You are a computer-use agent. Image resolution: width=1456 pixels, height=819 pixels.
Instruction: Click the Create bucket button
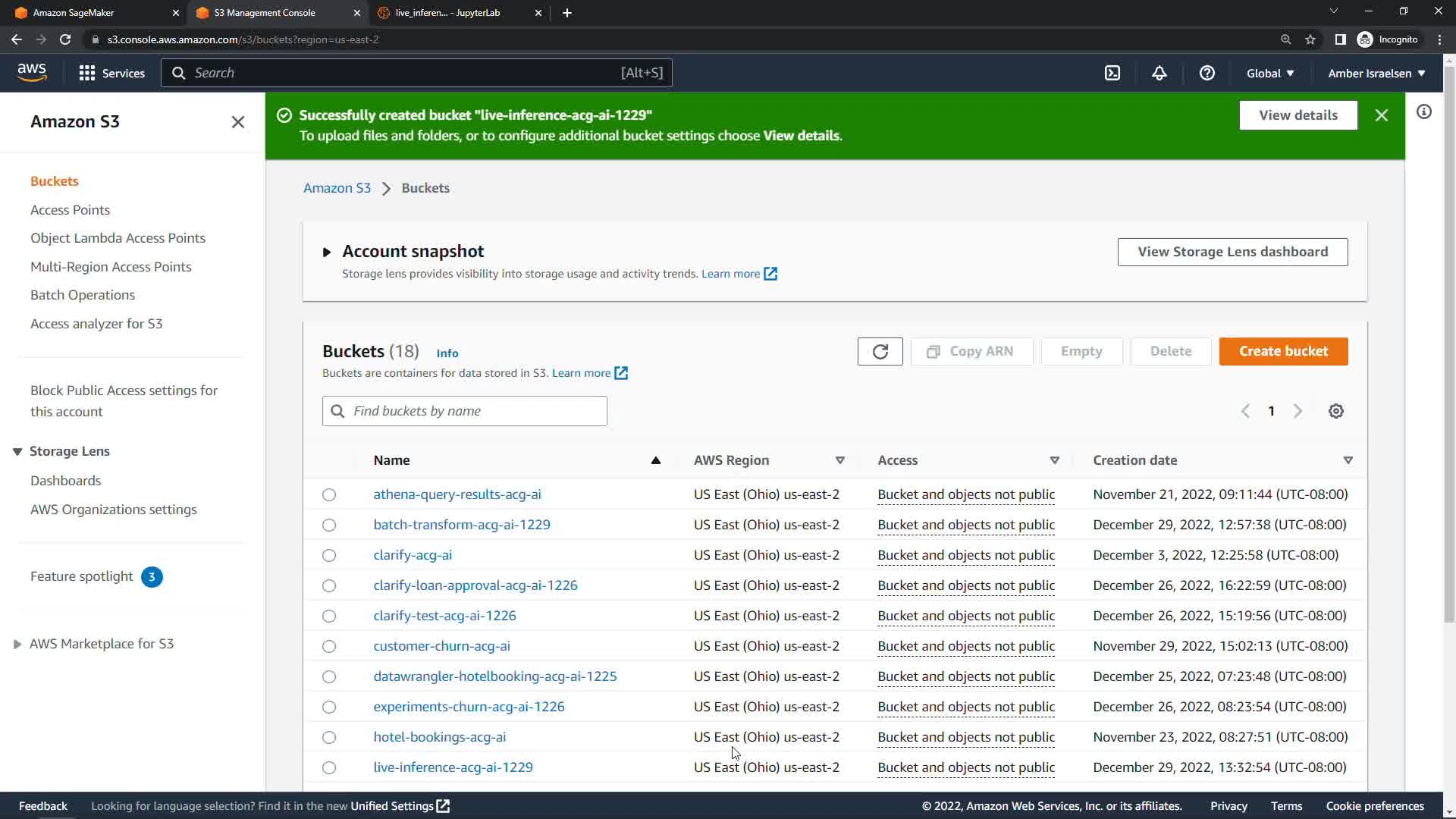click(x=1283, y=352)
